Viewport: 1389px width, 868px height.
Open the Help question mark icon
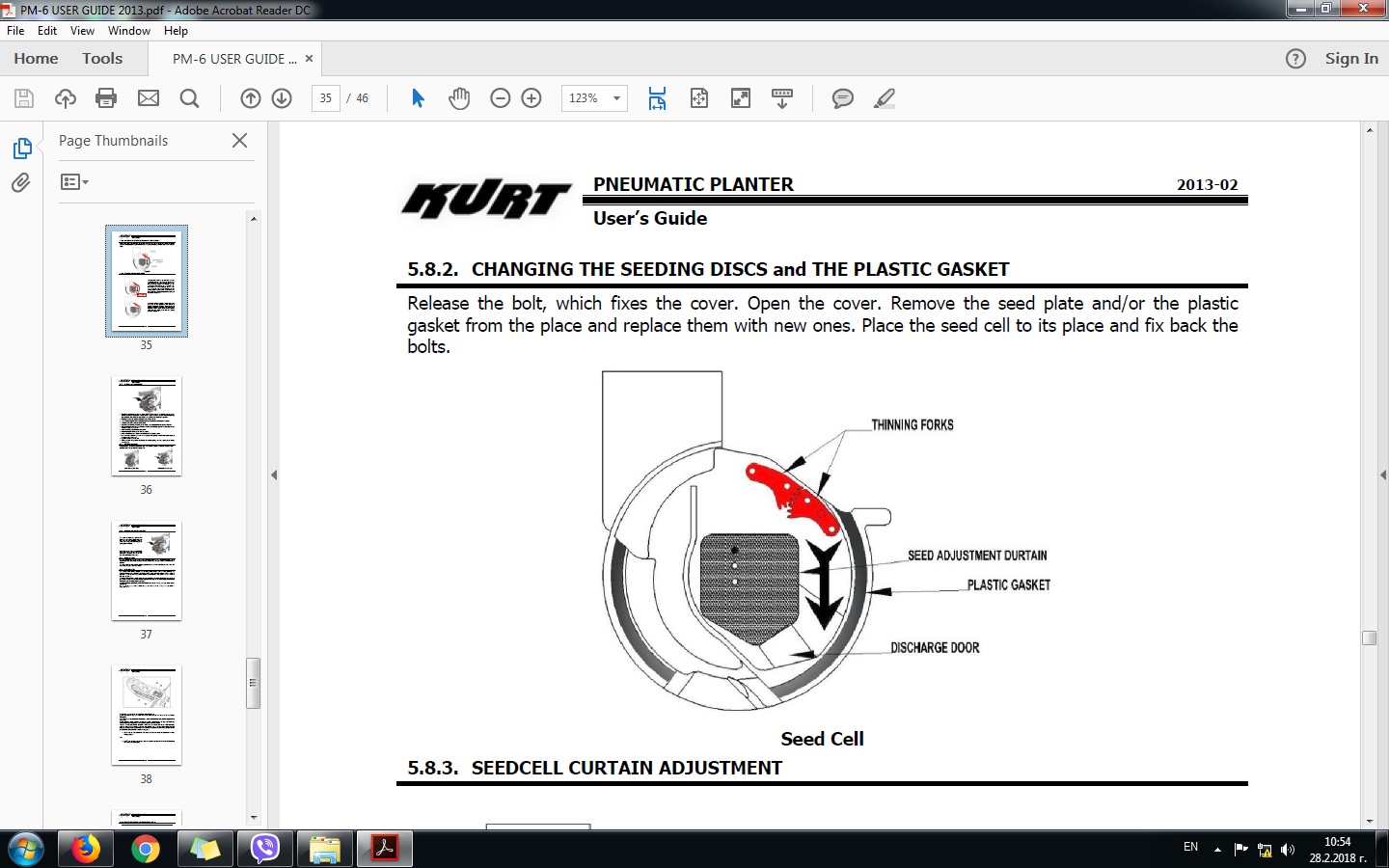pyautogui.click(x=1295, y=59)
